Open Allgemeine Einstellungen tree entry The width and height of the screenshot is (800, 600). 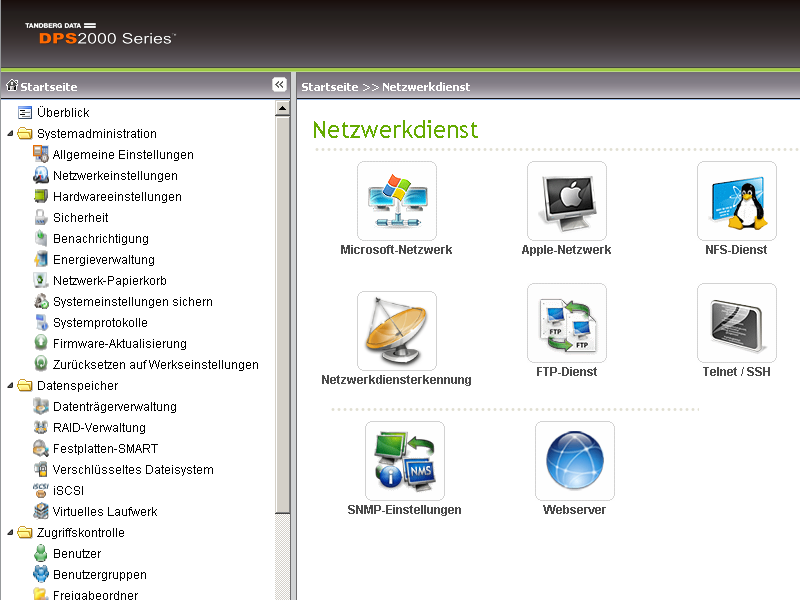123,155
